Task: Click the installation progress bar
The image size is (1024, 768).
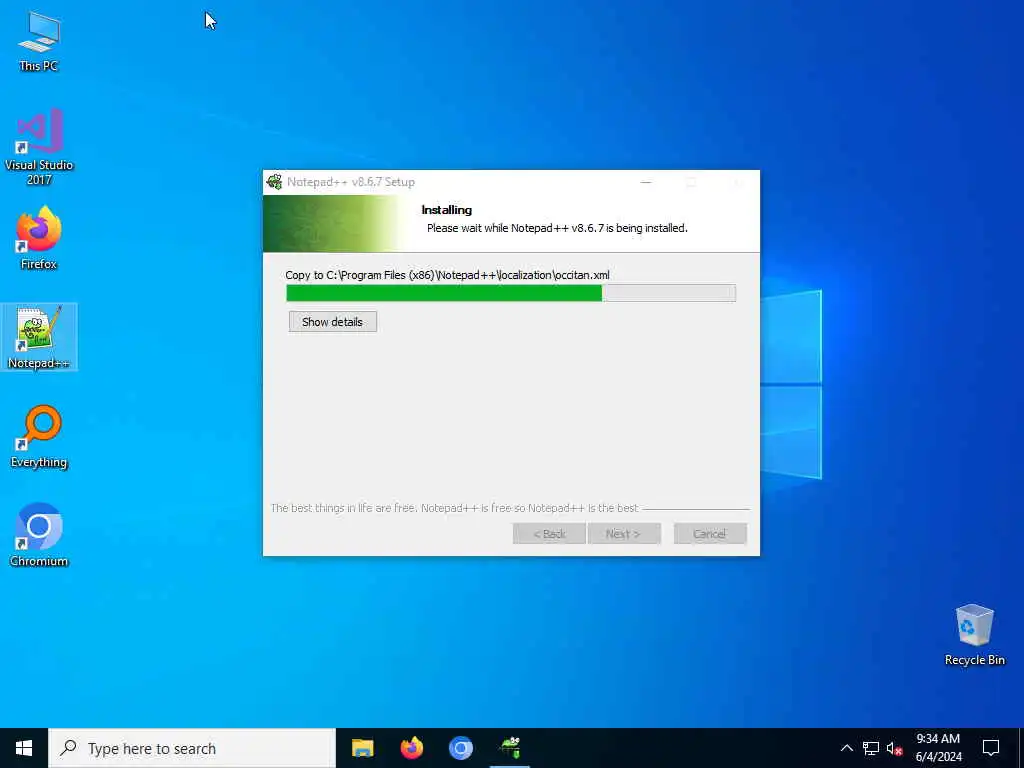Action: 511,293
